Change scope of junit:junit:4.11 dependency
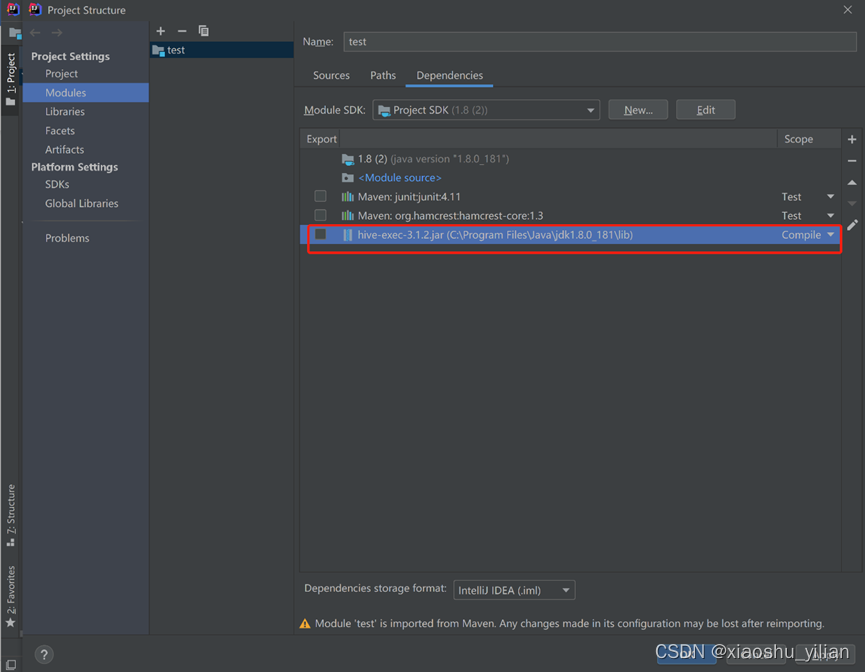The width and height of the screenshot is (865, 672). [x=808, y=196]
